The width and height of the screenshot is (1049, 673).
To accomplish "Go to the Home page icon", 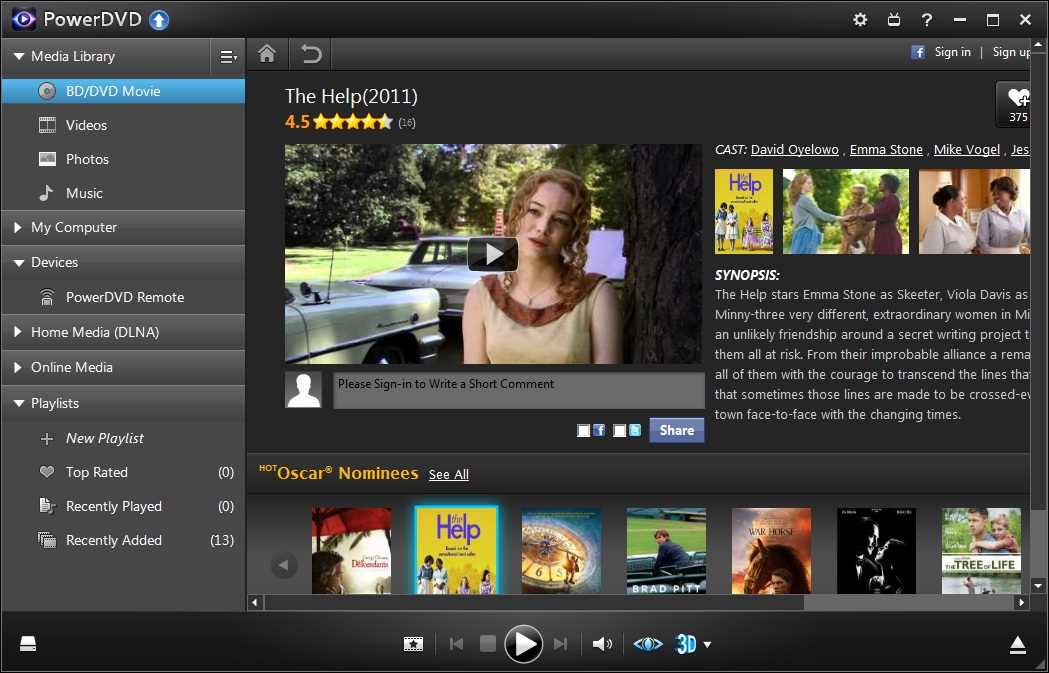I will (267, 54).
